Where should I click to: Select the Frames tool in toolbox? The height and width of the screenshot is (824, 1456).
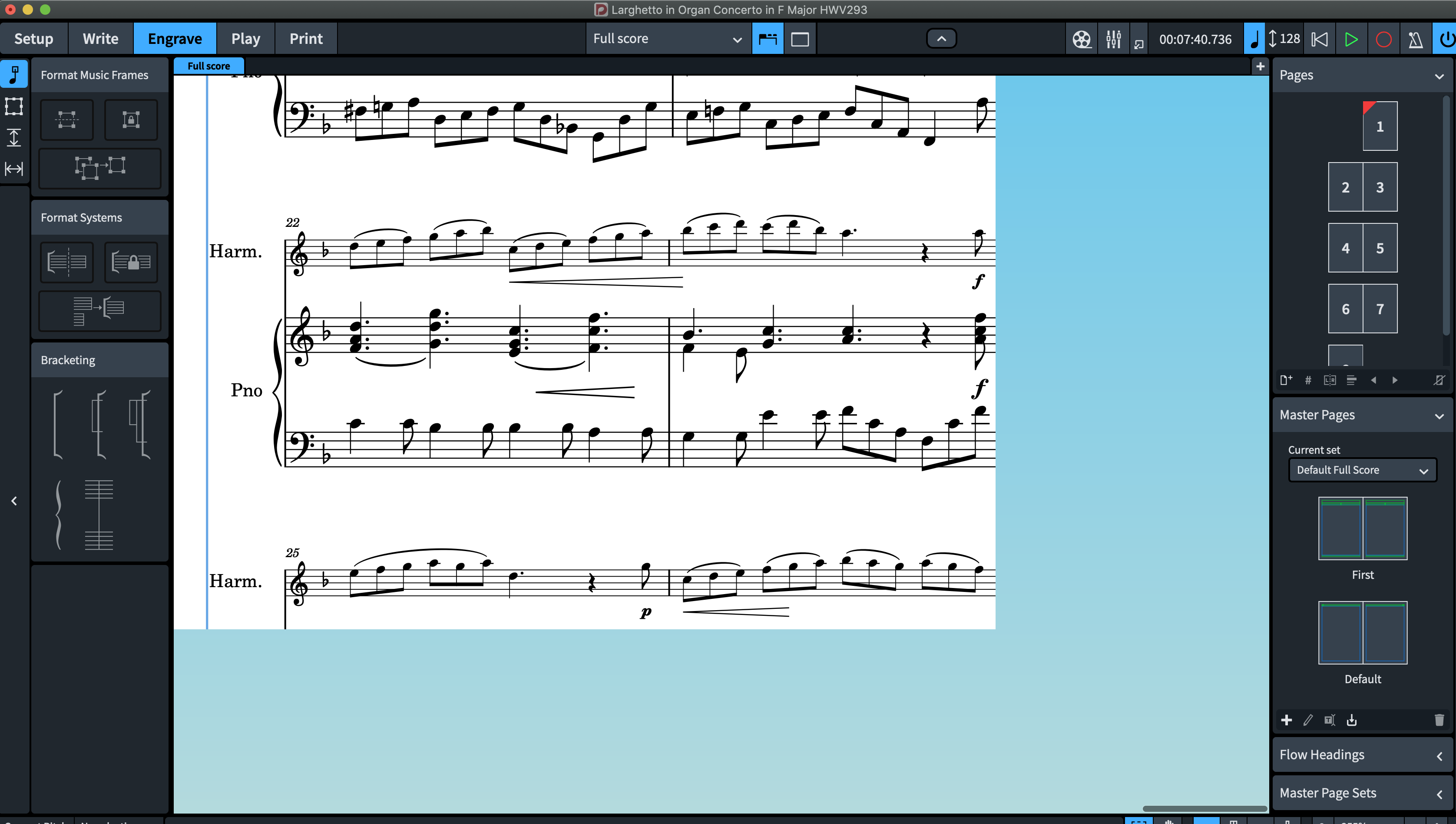pyautogui.click(x=13, y=106)
